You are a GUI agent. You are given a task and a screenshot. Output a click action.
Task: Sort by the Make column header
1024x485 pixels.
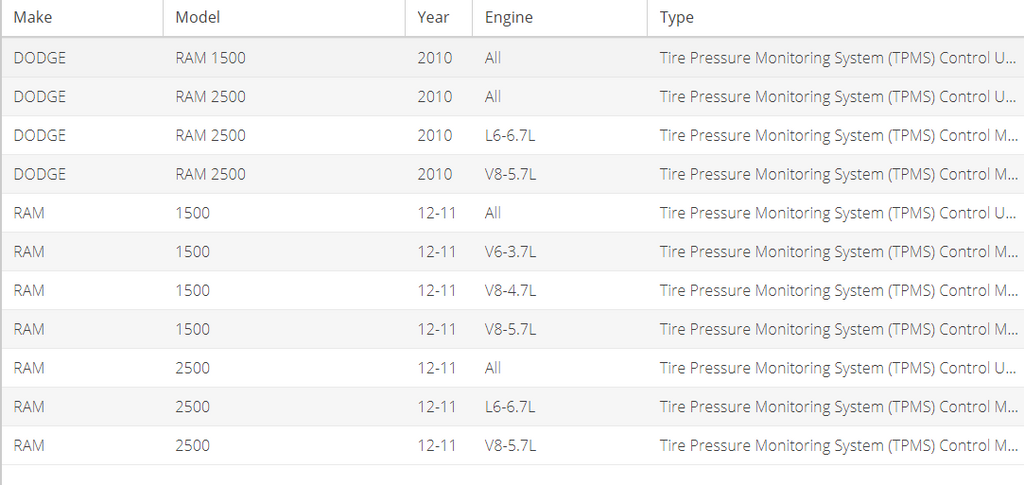[32, 18]
